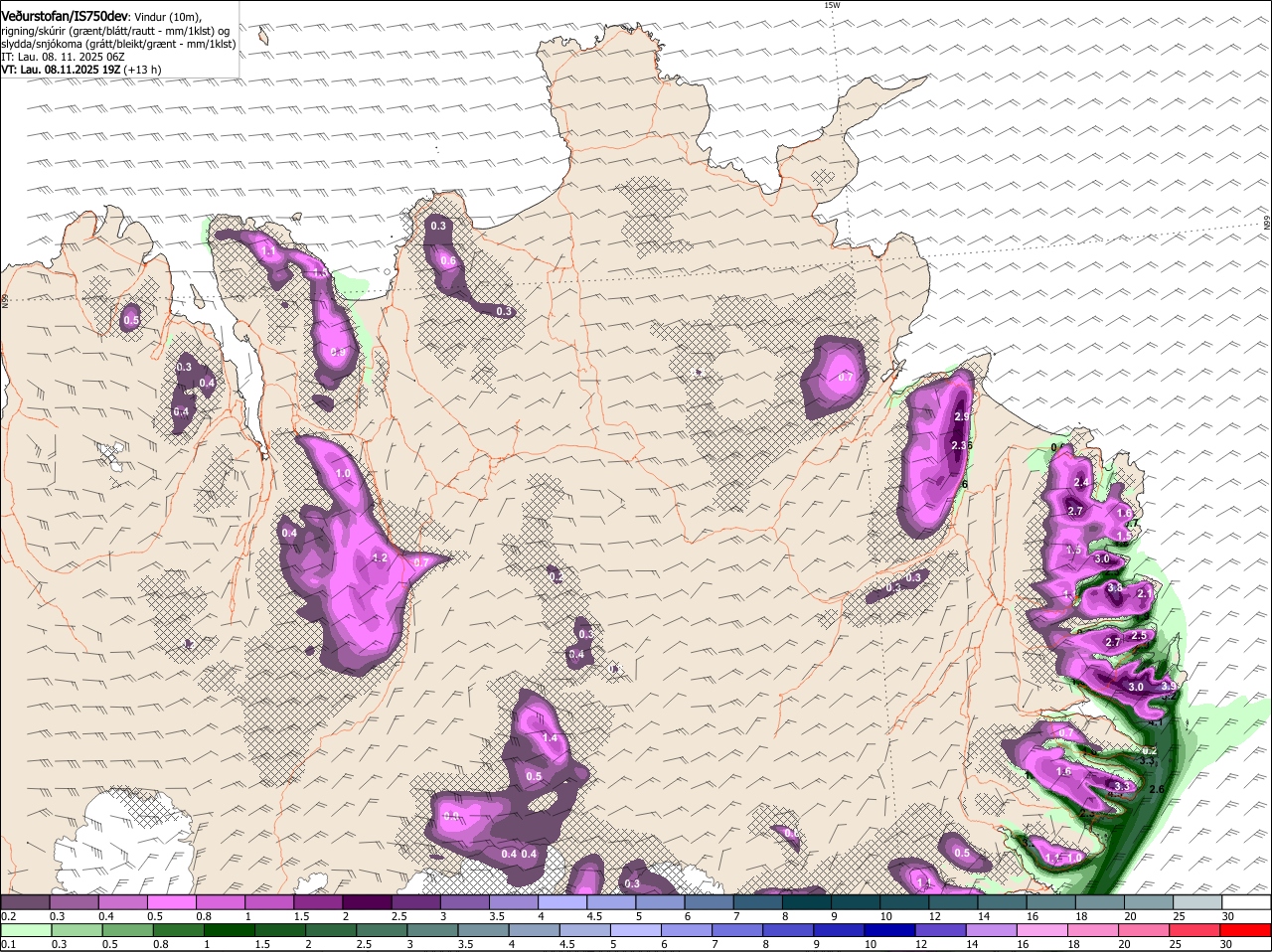Click the 3.8 precipitation value on the map
Viewport: 1272px width, 952px height.
(1115, 588)
